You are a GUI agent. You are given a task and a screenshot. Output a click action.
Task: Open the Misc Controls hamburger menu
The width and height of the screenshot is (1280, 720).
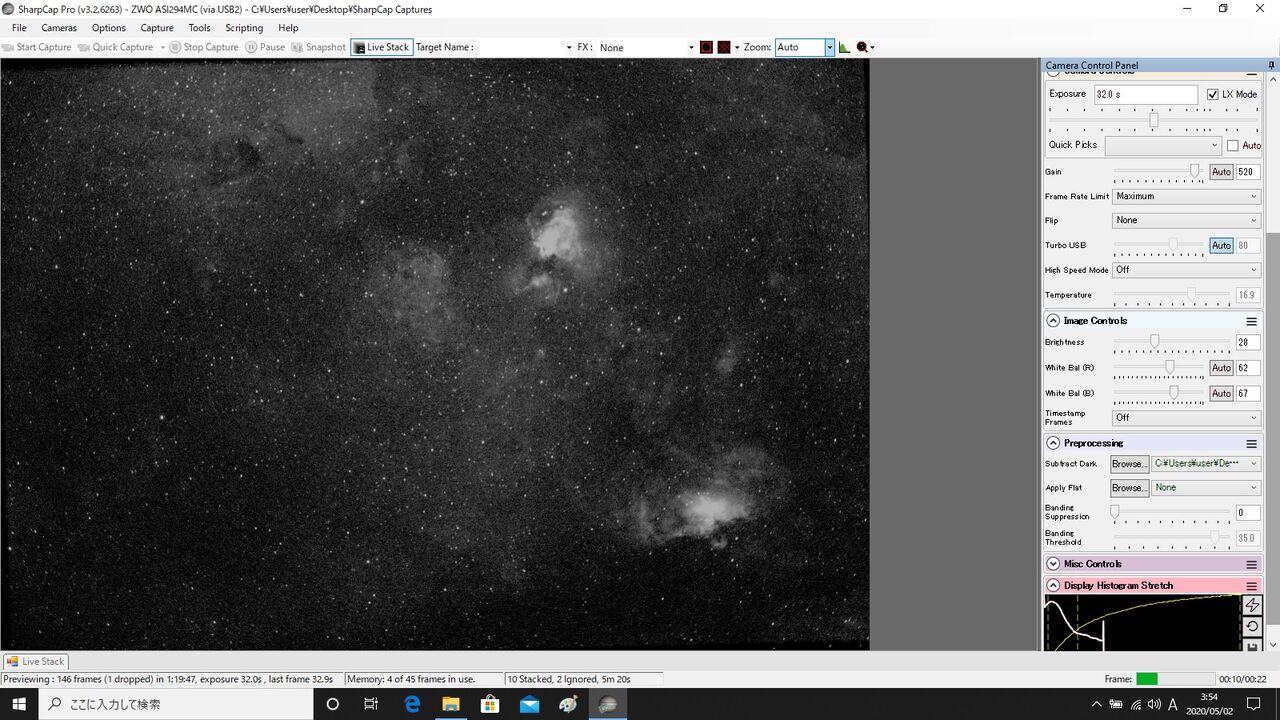tap(1251, 564)
